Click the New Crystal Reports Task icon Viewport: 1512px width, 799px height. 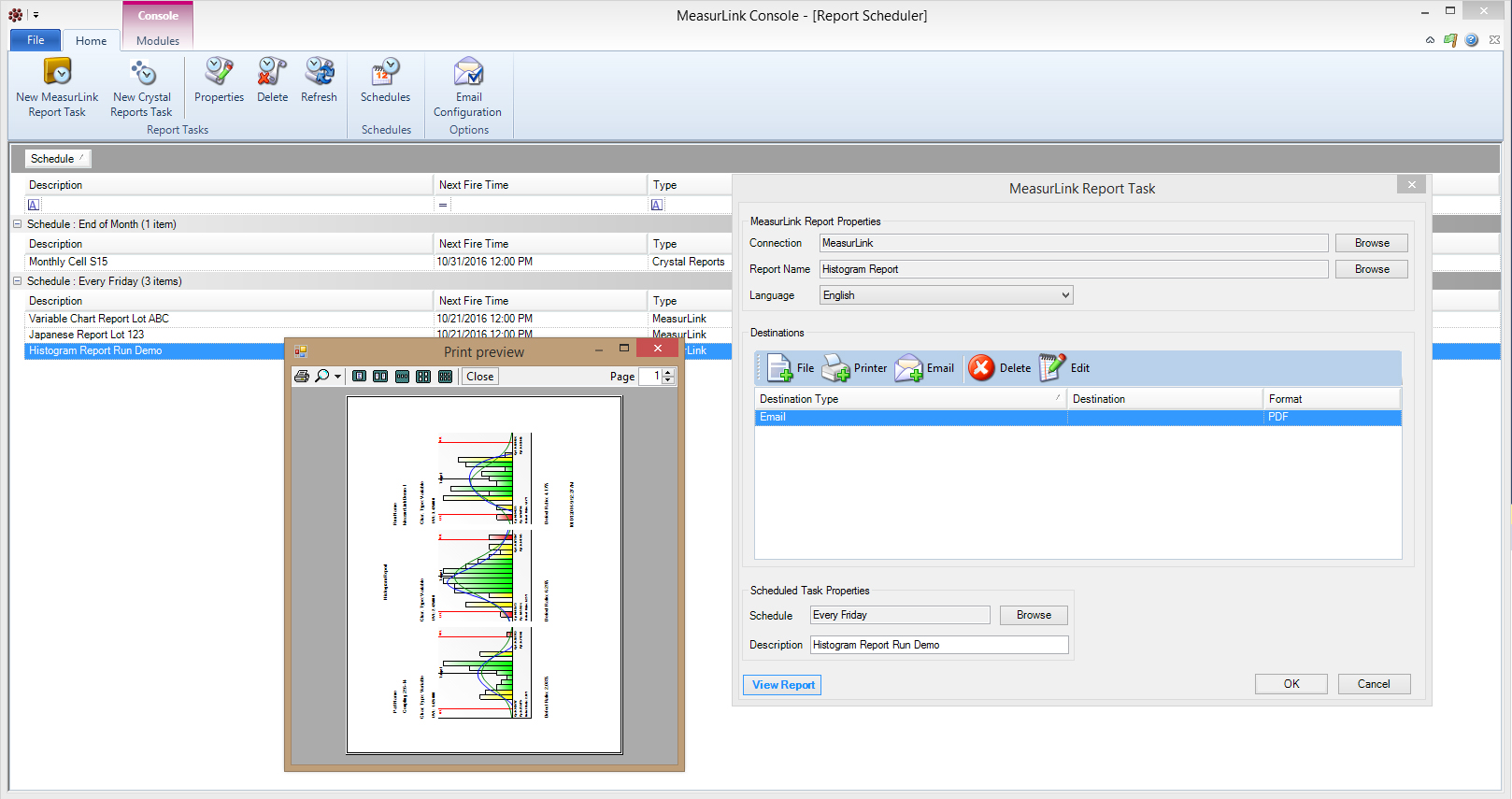coord(142,73)
